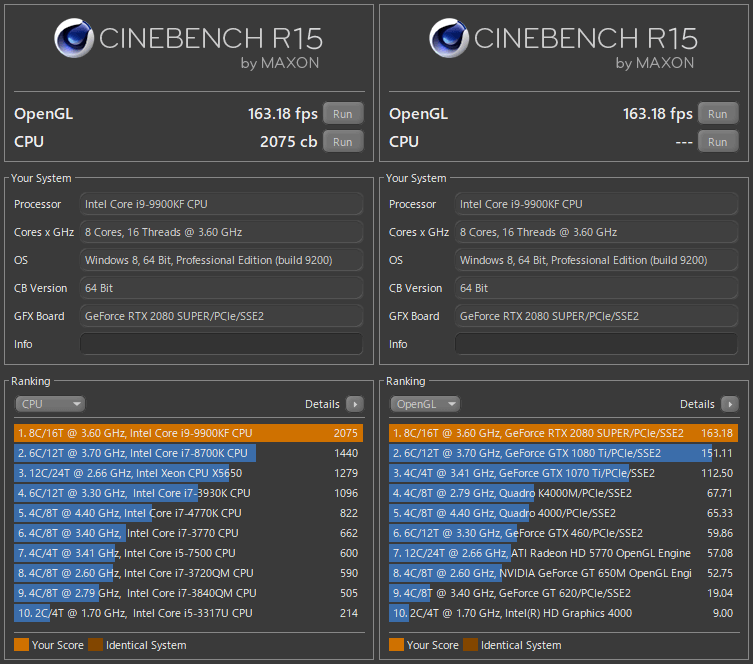753x664 pixels.
Task: Expand Details arrow in right window ranking
Action: tap(730, 404)
